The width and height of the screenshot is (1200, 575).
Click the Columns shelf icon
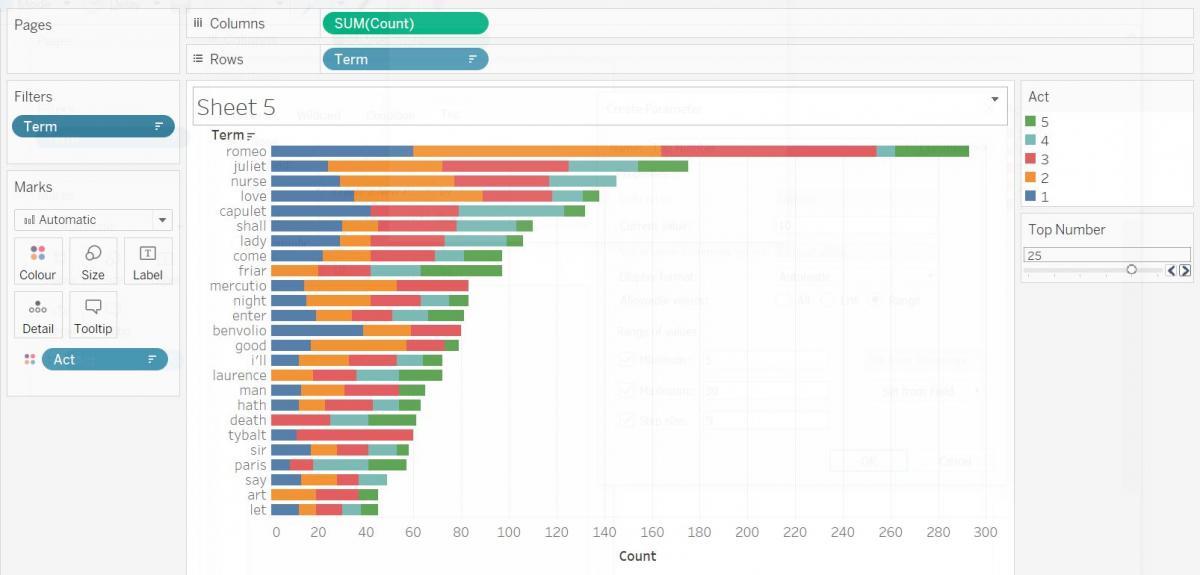[x=198, y=23]
